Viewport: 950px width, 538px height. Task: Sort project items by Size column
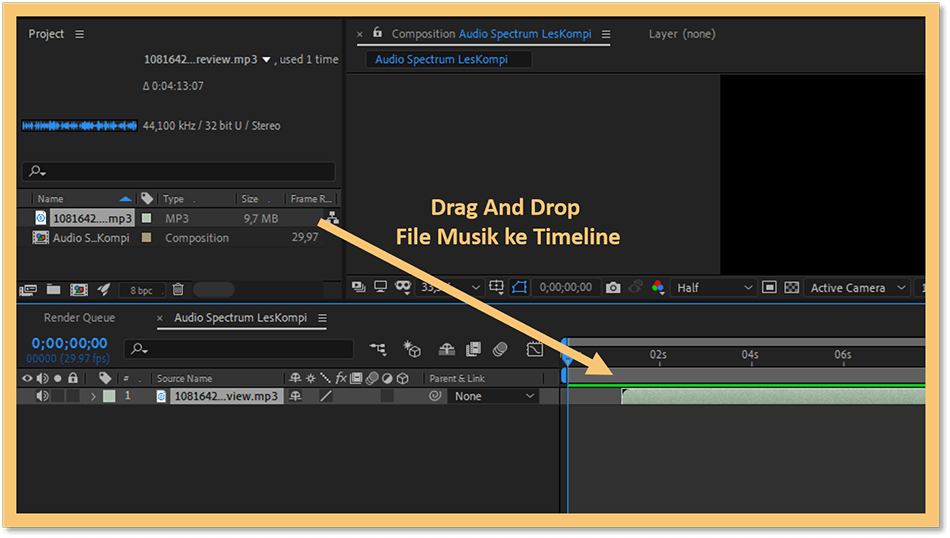coord(250,199)
